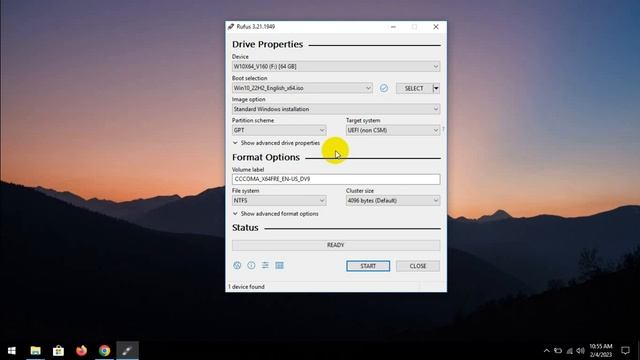
Task: Click the CLOSE button
Action: [418, 266]
